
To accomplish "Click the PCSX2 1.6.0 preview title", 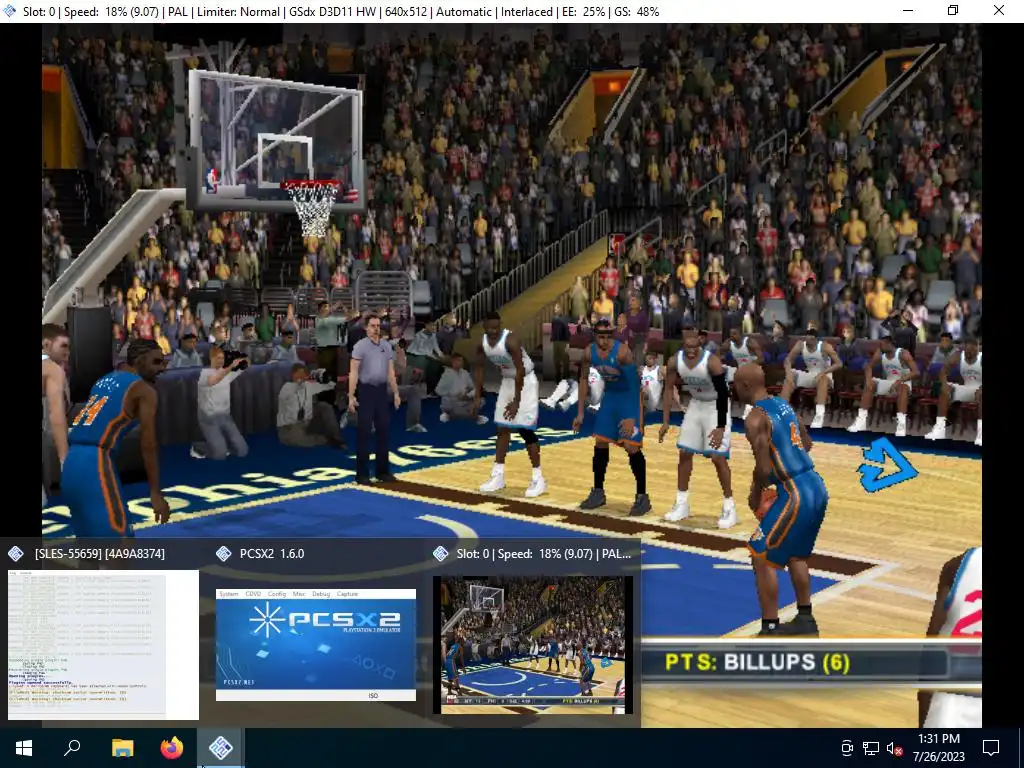I will 272,554.
